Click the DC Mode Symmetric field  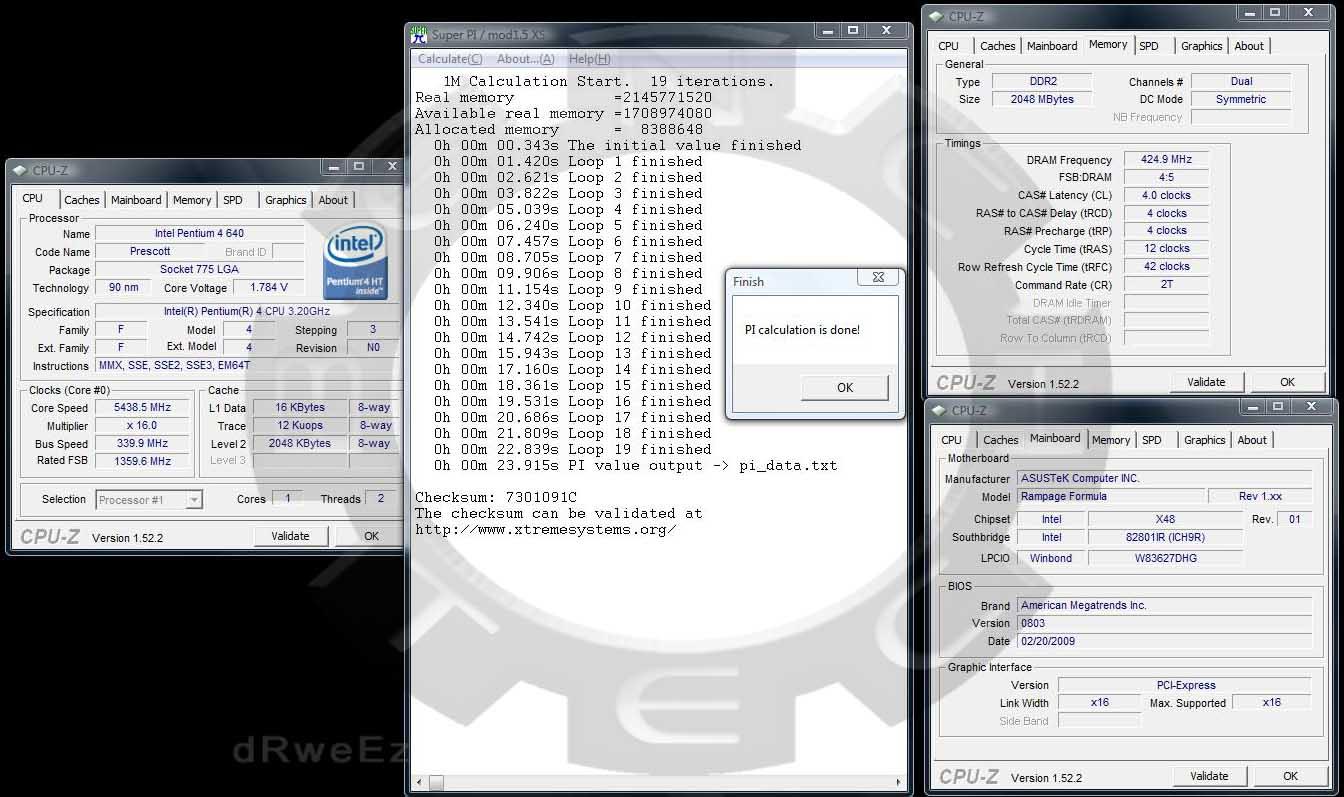pos(1241,100)
